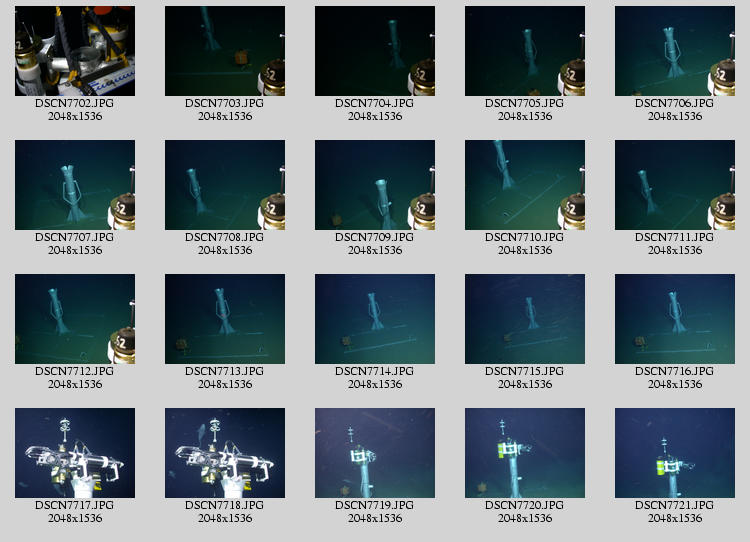Screen dimensions: 750x542
Task: Open thumbnail of DSCN7705.JPG
Action: tap(525, 51)
